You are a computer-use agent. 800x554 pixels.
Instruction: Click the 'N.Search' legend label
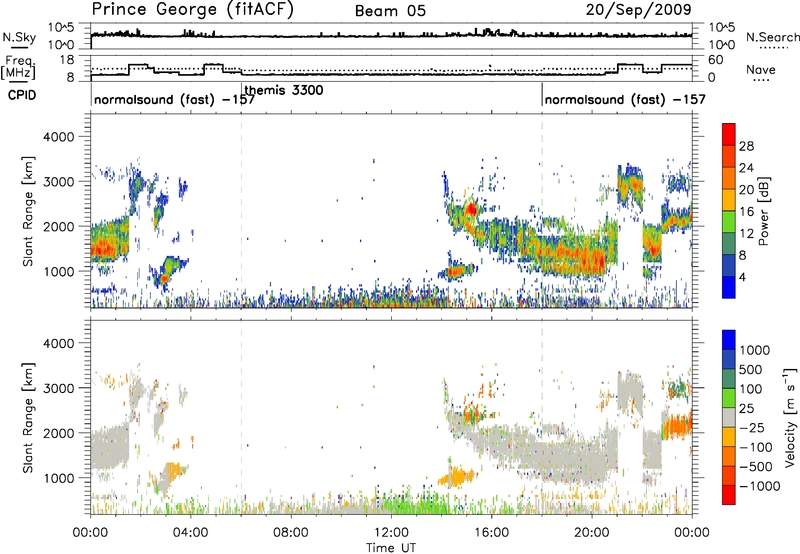772,37
